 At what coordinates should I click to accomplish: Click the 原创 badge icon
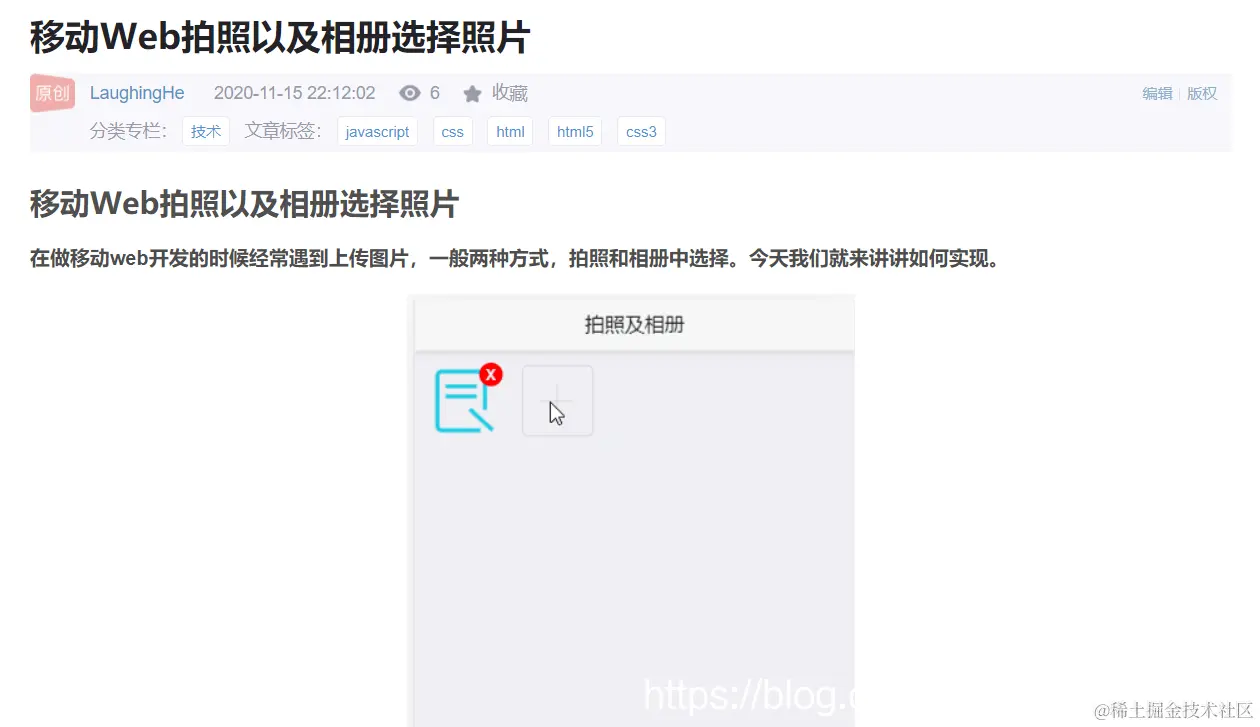[x=51, y=93]
